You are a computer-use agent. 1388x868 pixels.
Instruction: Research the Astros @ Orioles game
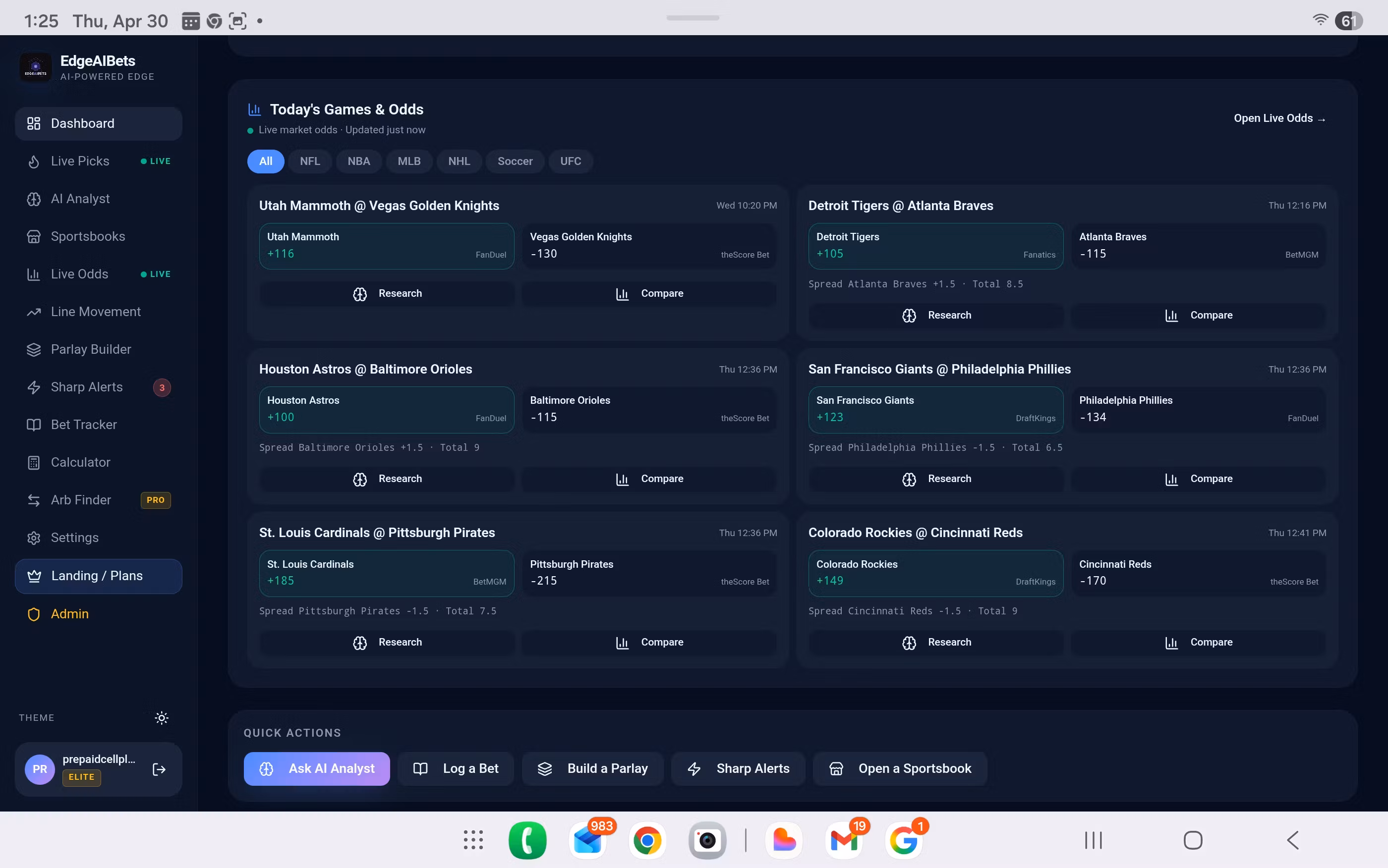(387, 480)
